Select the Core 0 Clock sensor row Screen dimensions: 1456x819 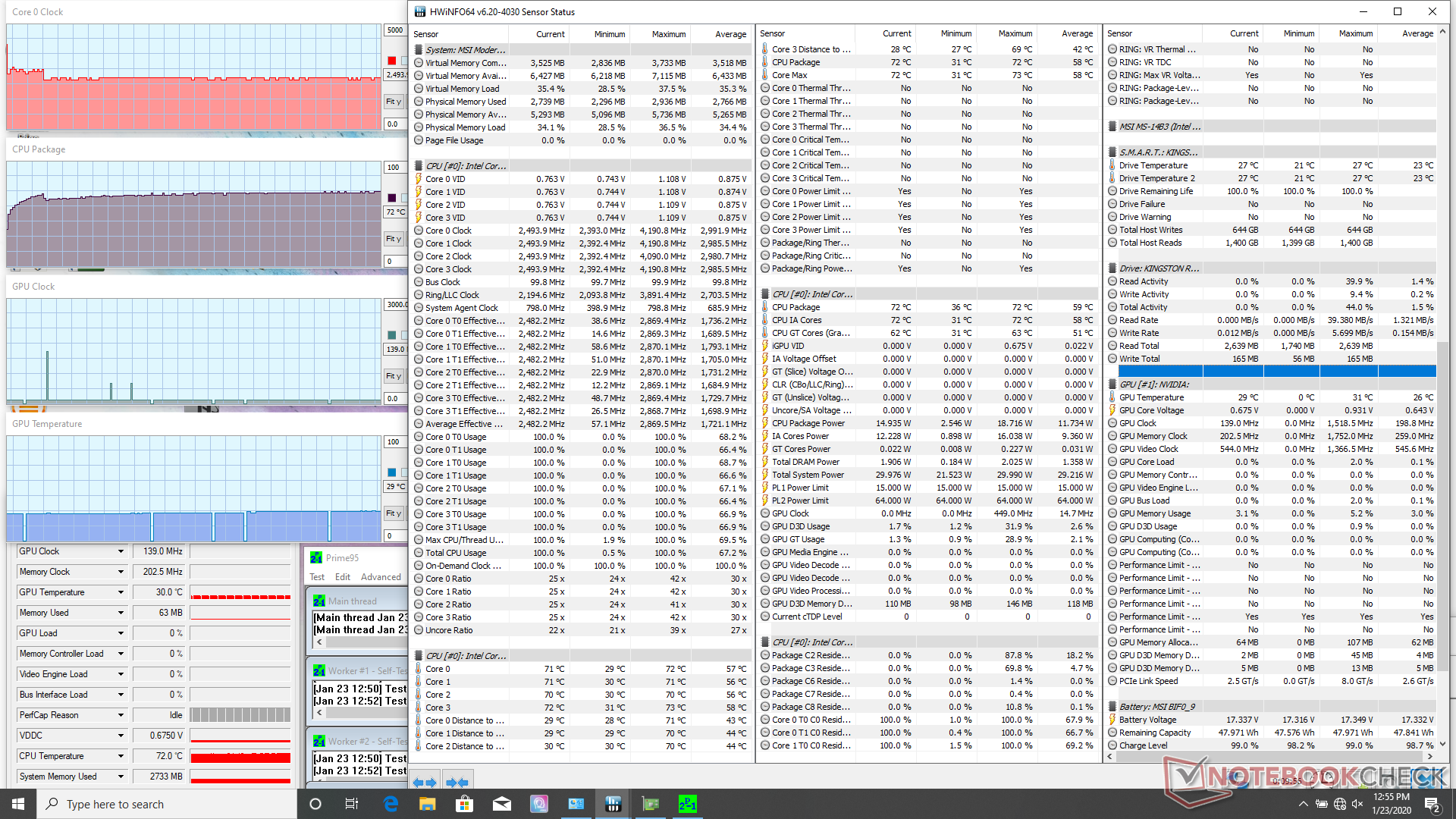pyautogui.click(x=448, y=231)
